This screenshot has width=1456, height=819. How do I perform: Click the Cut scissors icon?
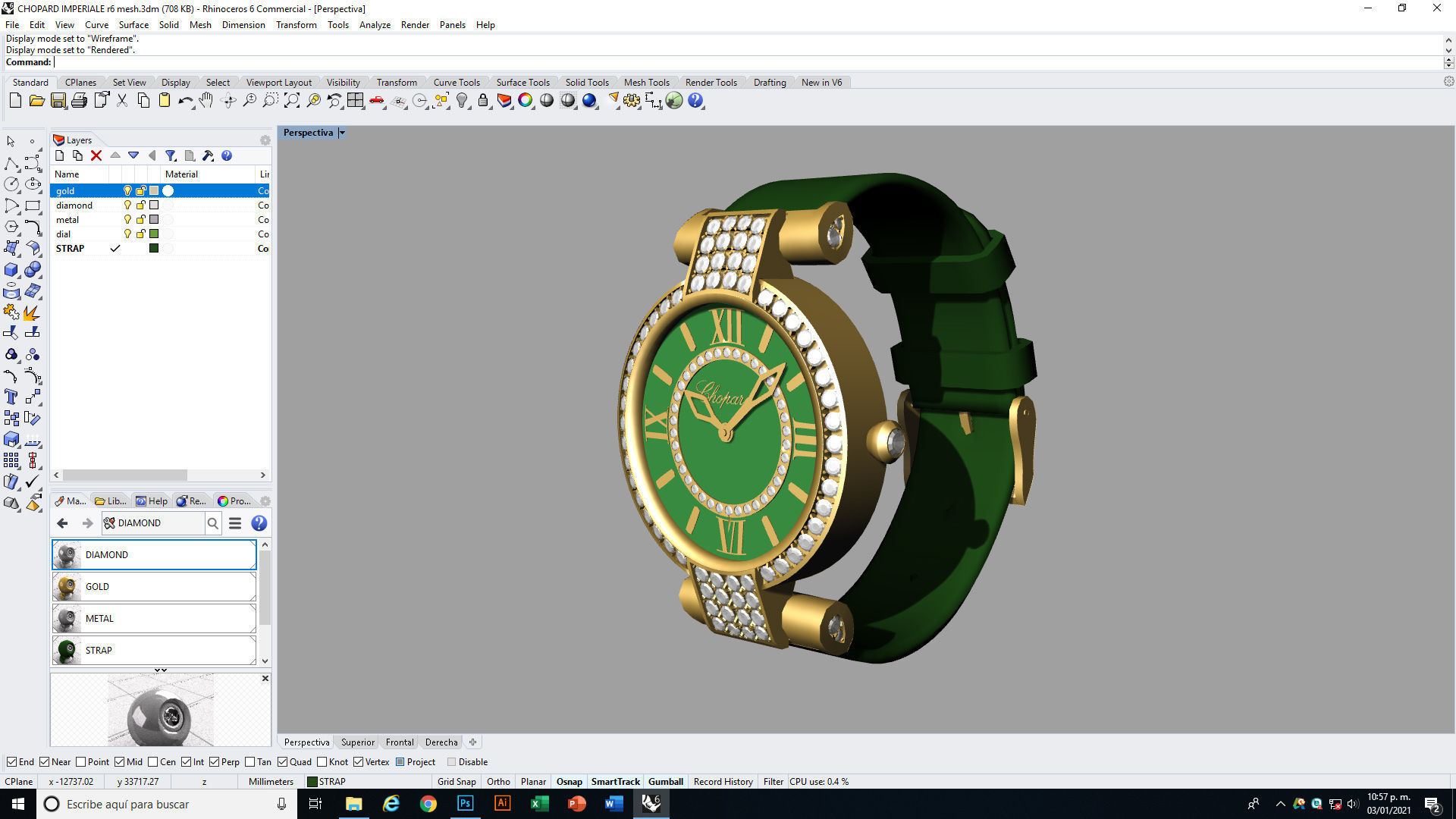pyautogui.click(x=121, y=100)
